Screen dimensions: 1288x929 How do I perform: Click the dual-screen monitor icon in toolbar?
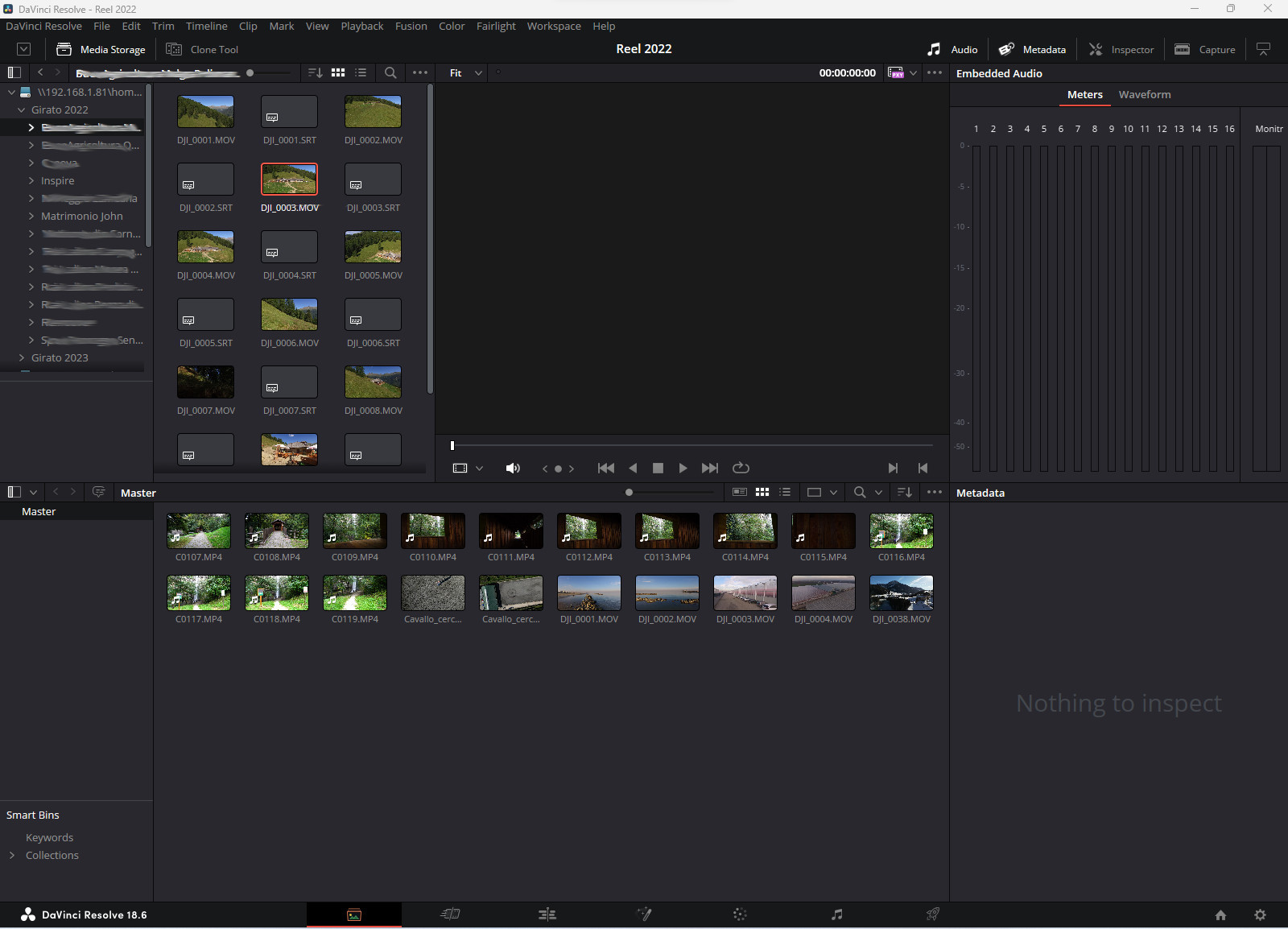tap(1264, 49)
